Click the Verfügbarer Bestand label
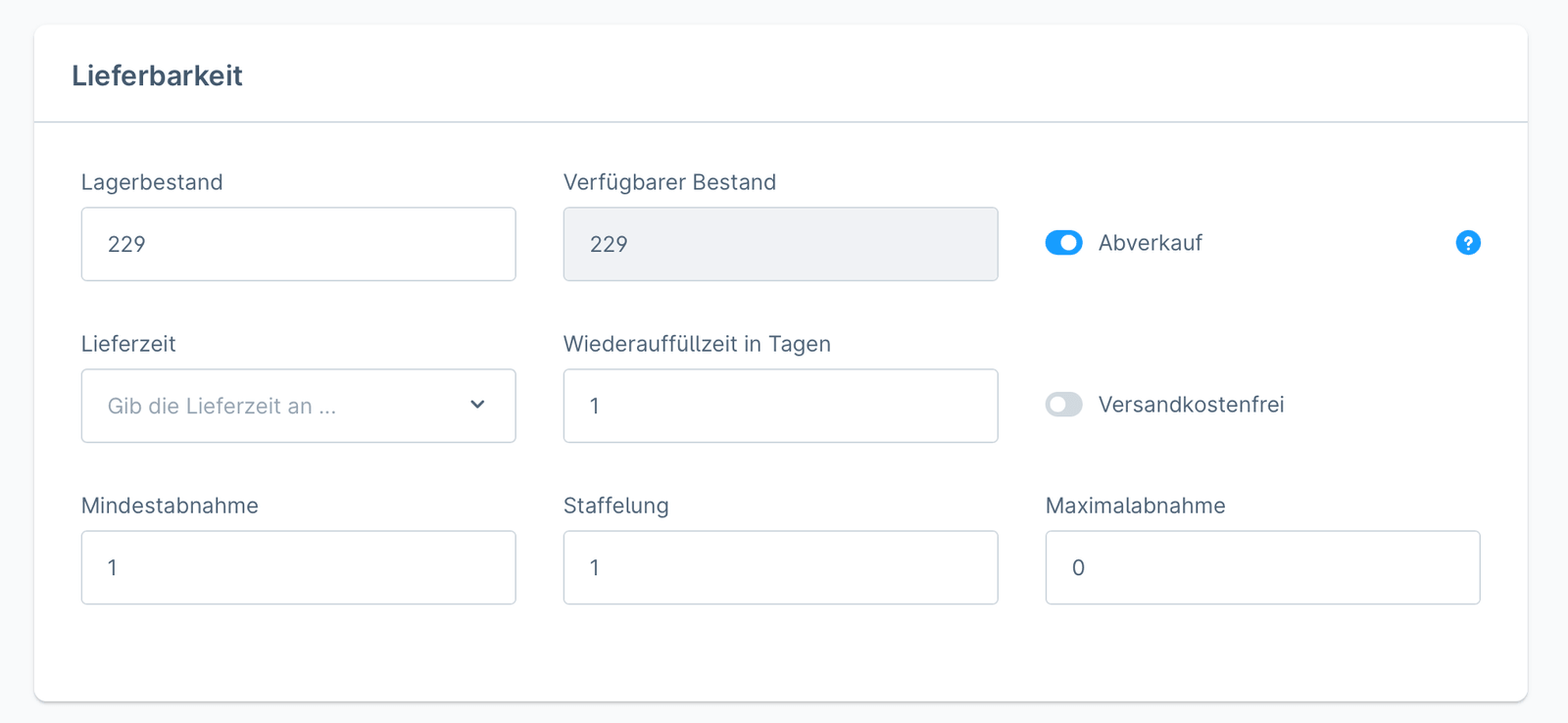1568x723 pixels. click(669, 182)
